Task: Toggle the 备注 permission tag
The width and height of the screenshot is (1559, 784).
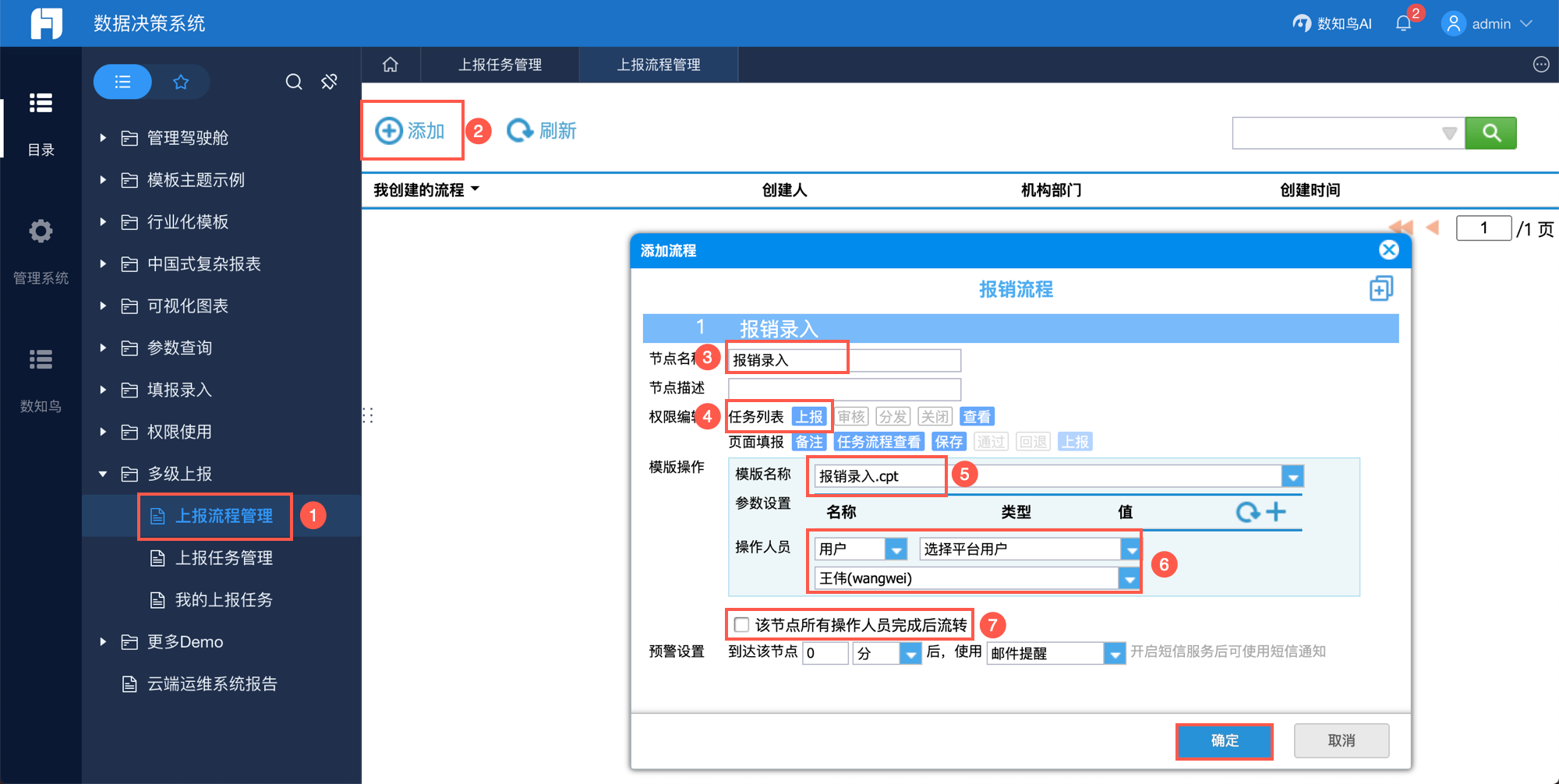Action: [x=808, y=442]
